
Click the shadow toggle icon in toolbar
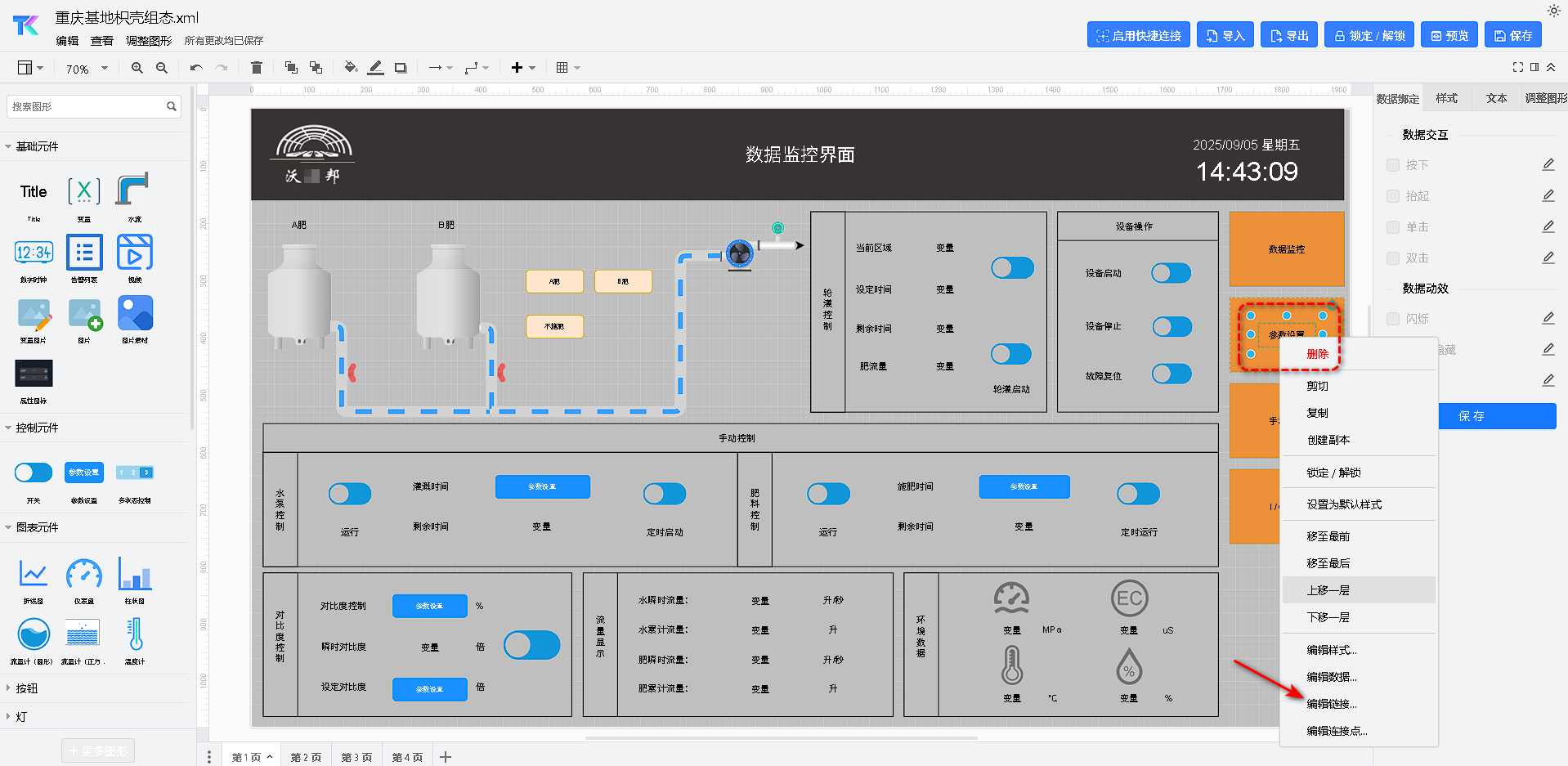click(x=401, y=68)
